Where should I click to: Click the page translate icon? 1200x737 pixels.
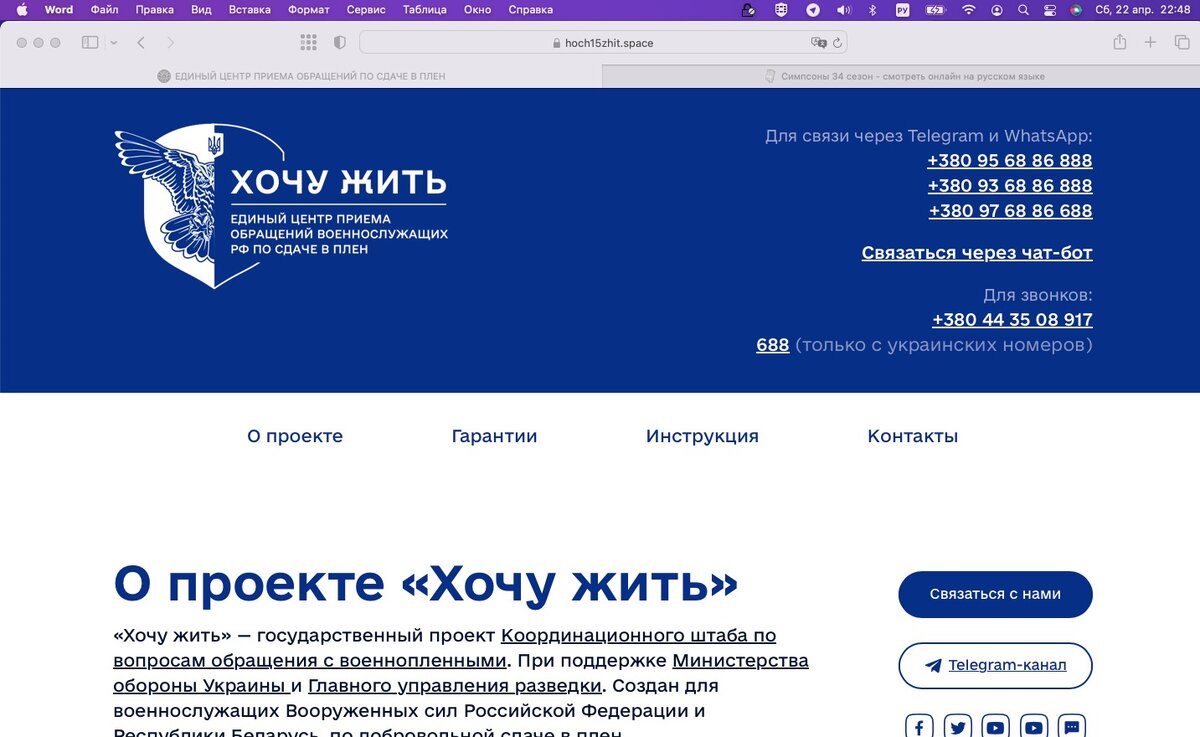click(x=819, y=43)
